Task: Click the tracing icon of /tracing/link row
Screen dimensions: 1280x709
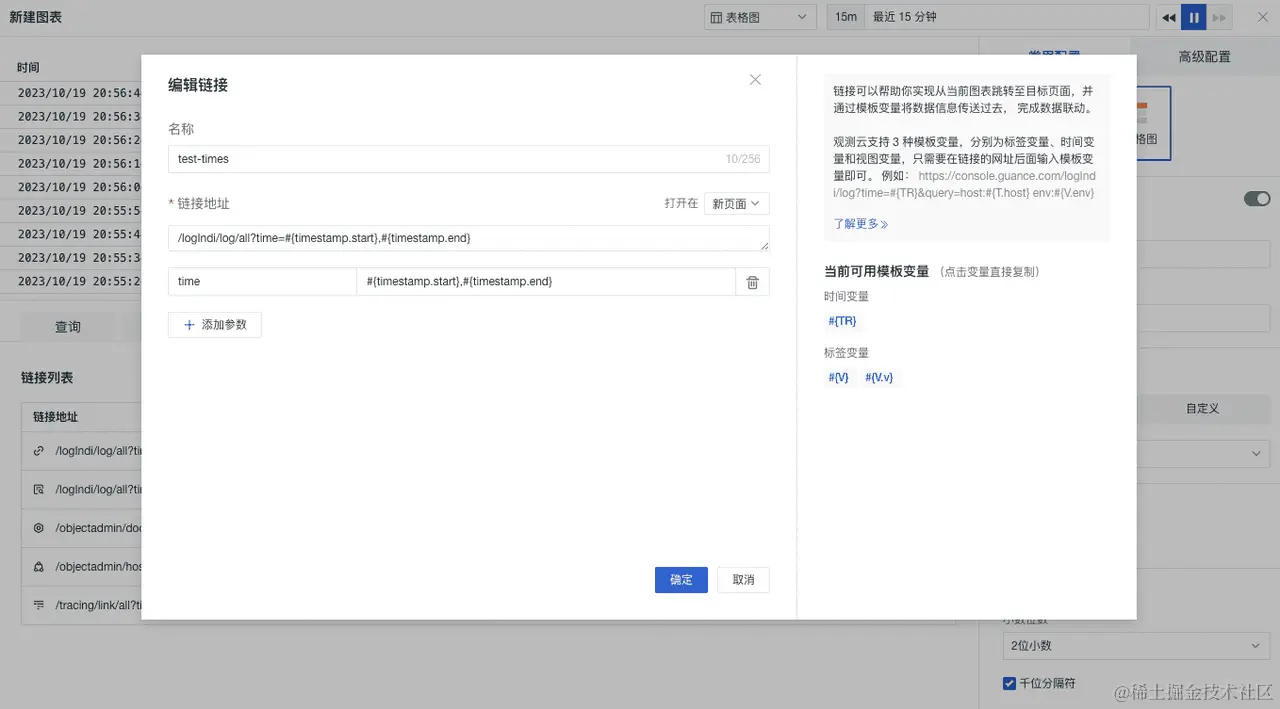Action: click(x=39, y=605)
